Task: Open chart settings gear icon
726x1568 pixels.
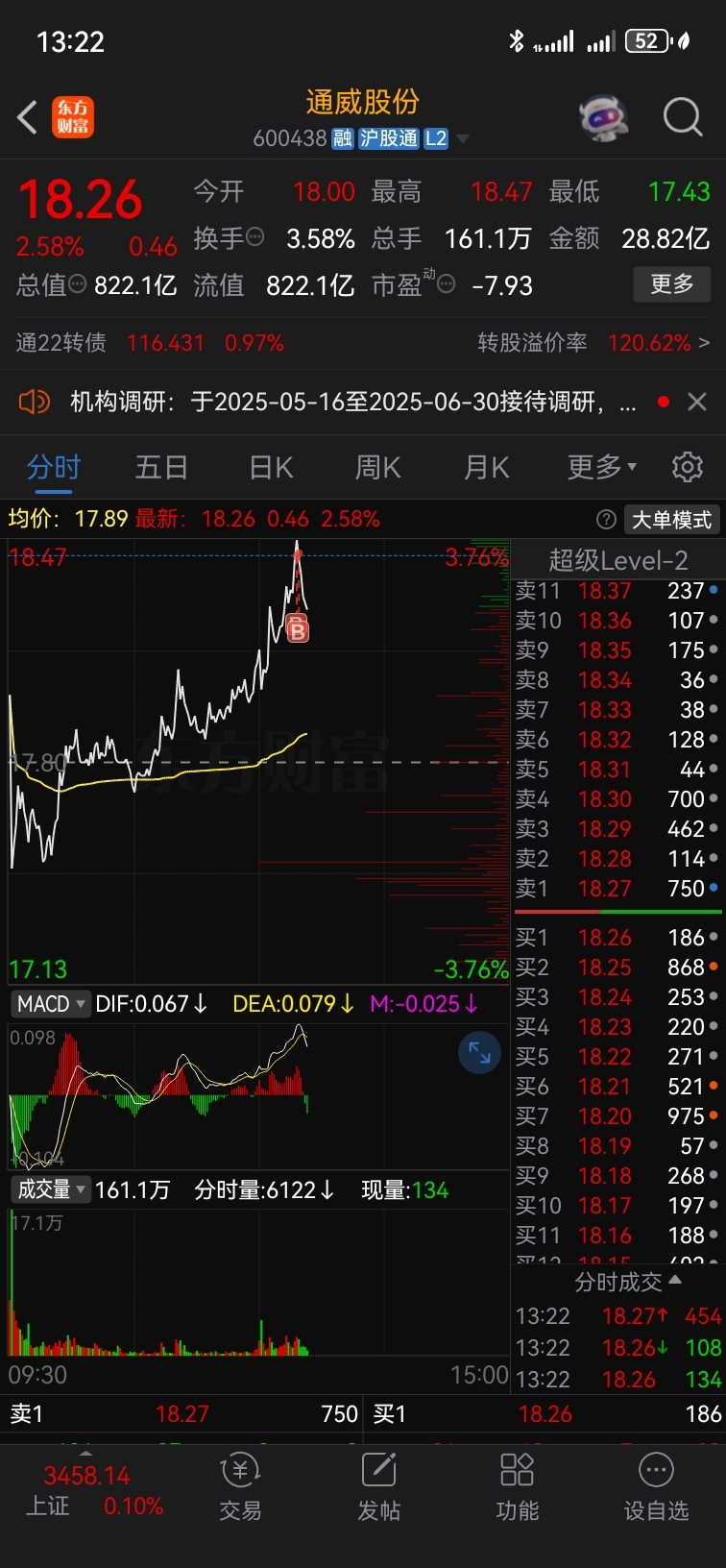Action: click(688, 468)
